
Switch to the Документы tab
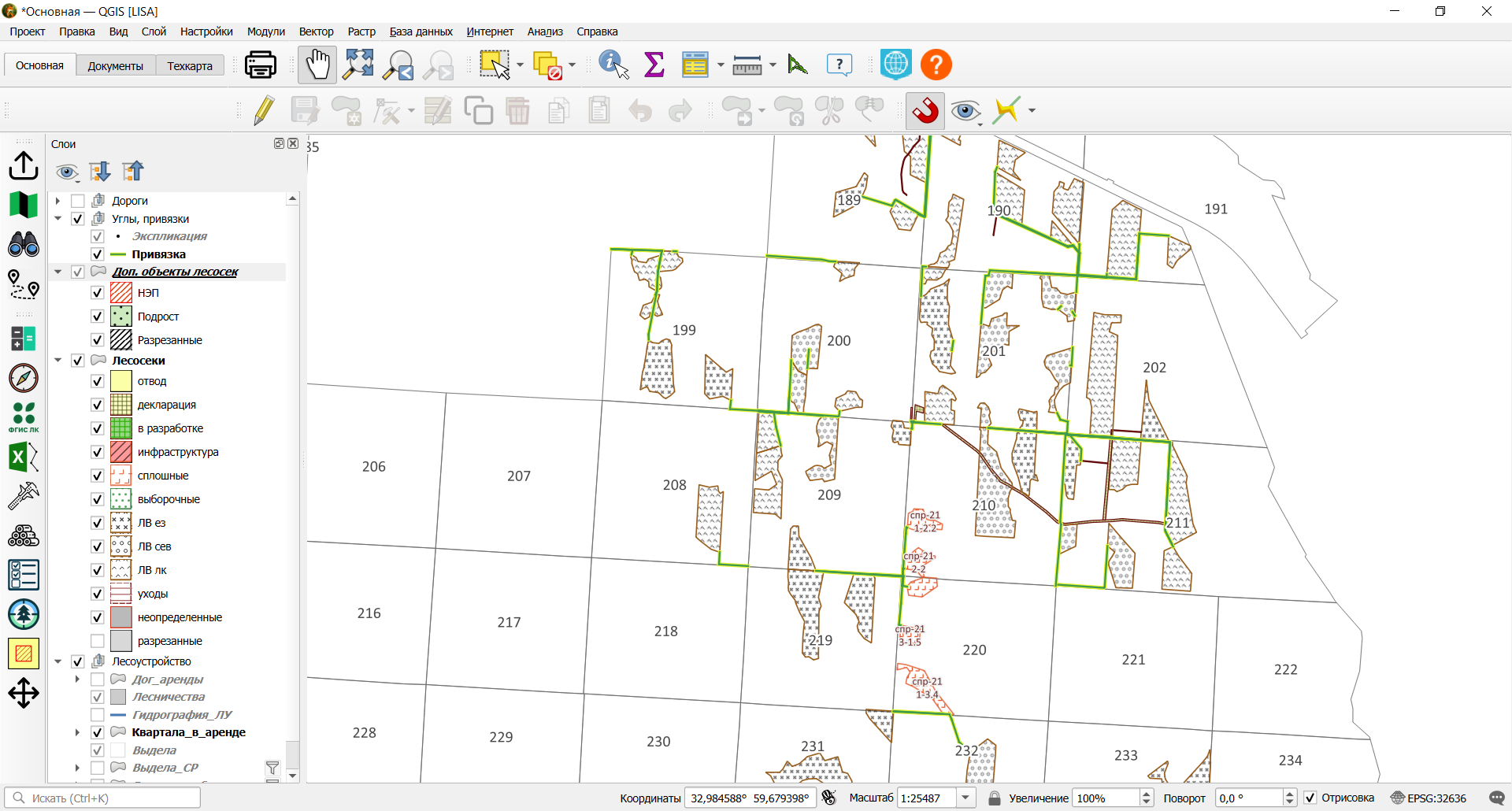(116, 66)
